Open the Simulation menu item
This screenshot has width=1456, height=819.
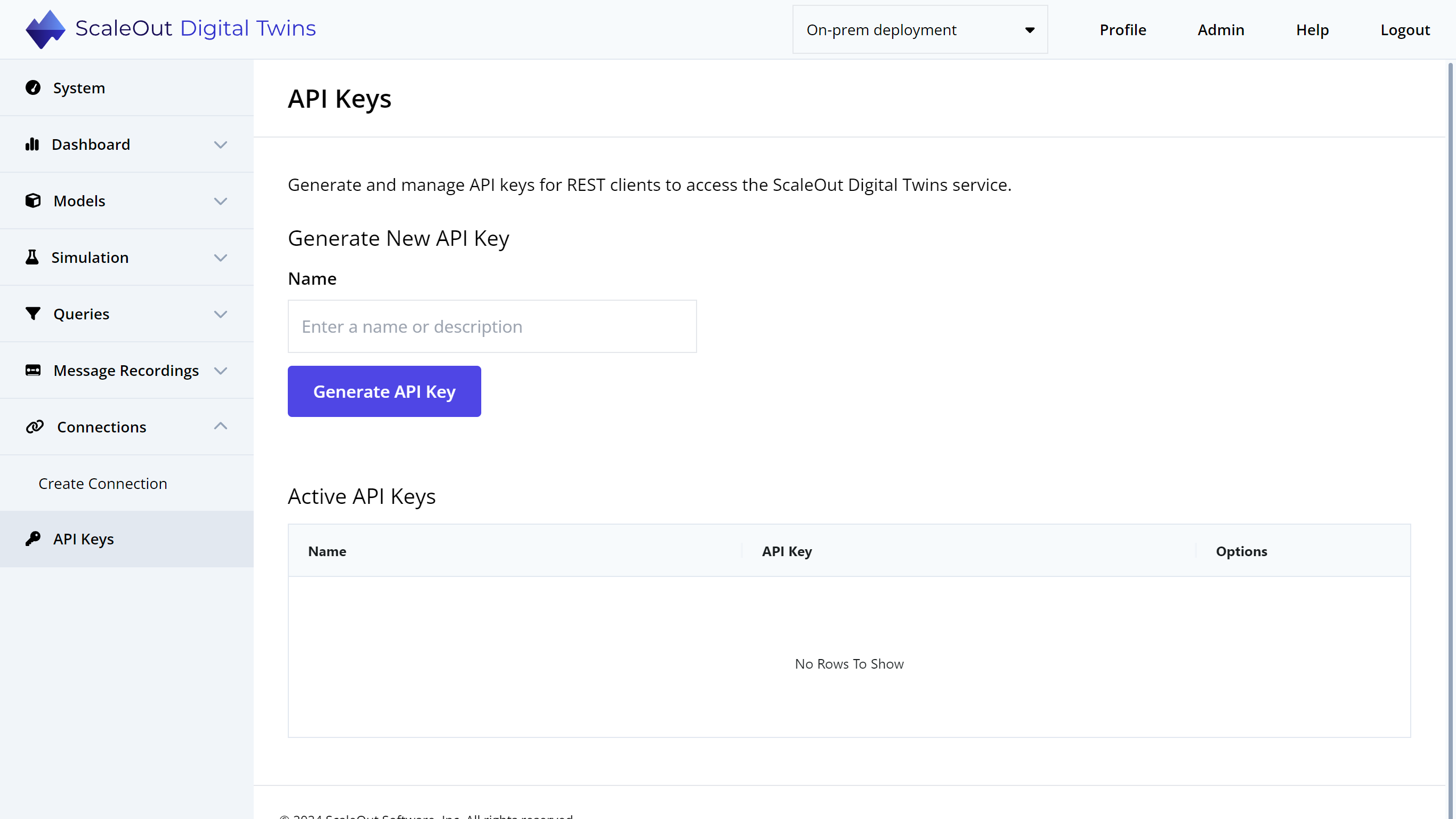click(x=127, y=258)
